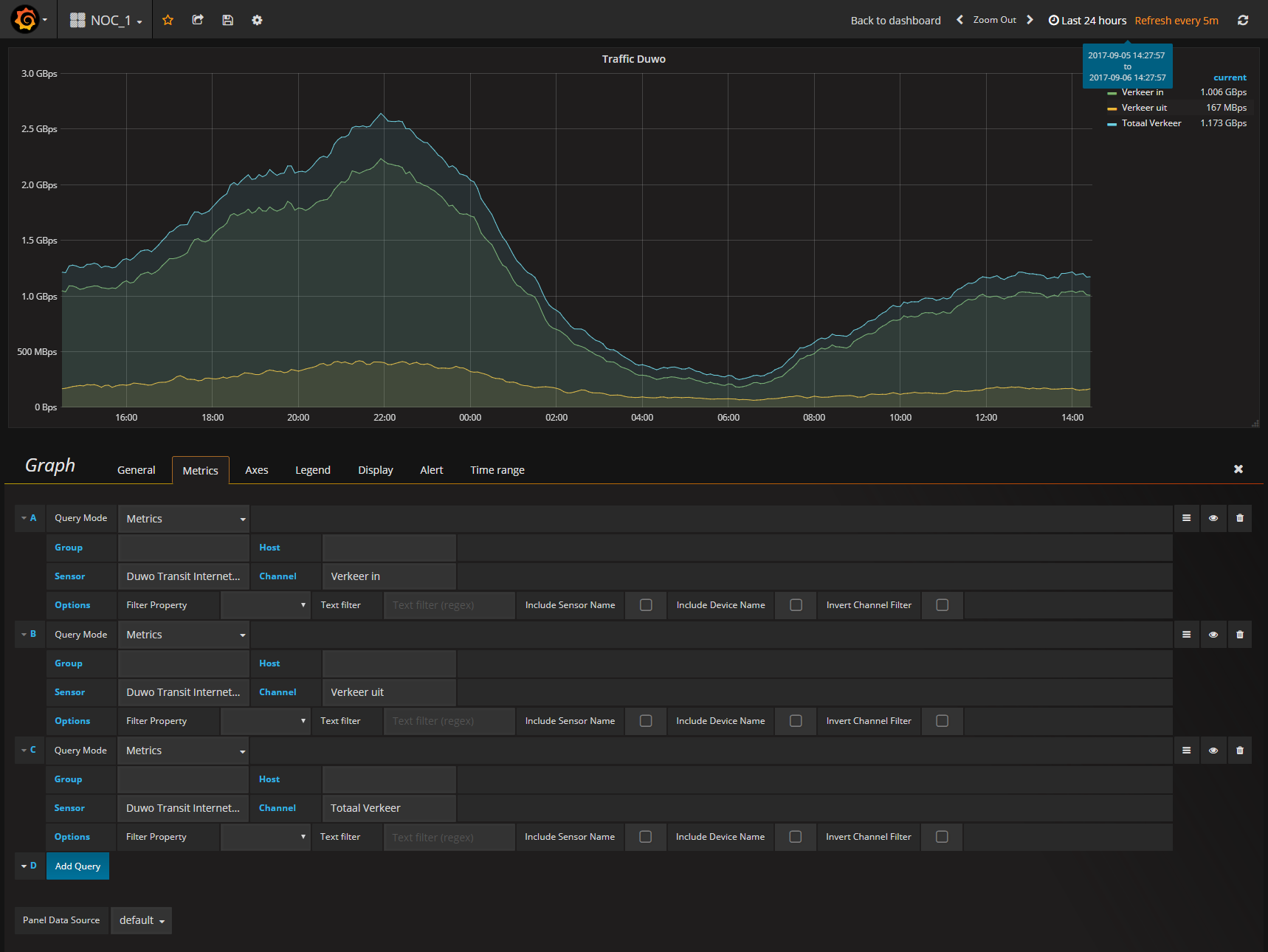This screenshot has height=952, width=1268.
Task: Open Query Mode dropdown for query A
Action: [x=184, y=519]
